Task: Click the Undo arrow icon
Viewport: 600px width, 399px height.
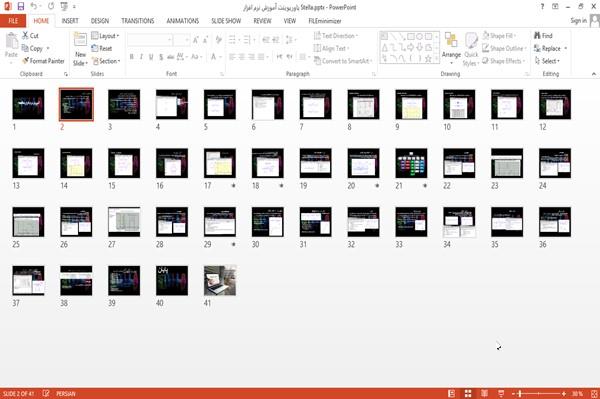Action: coord(34,6)
